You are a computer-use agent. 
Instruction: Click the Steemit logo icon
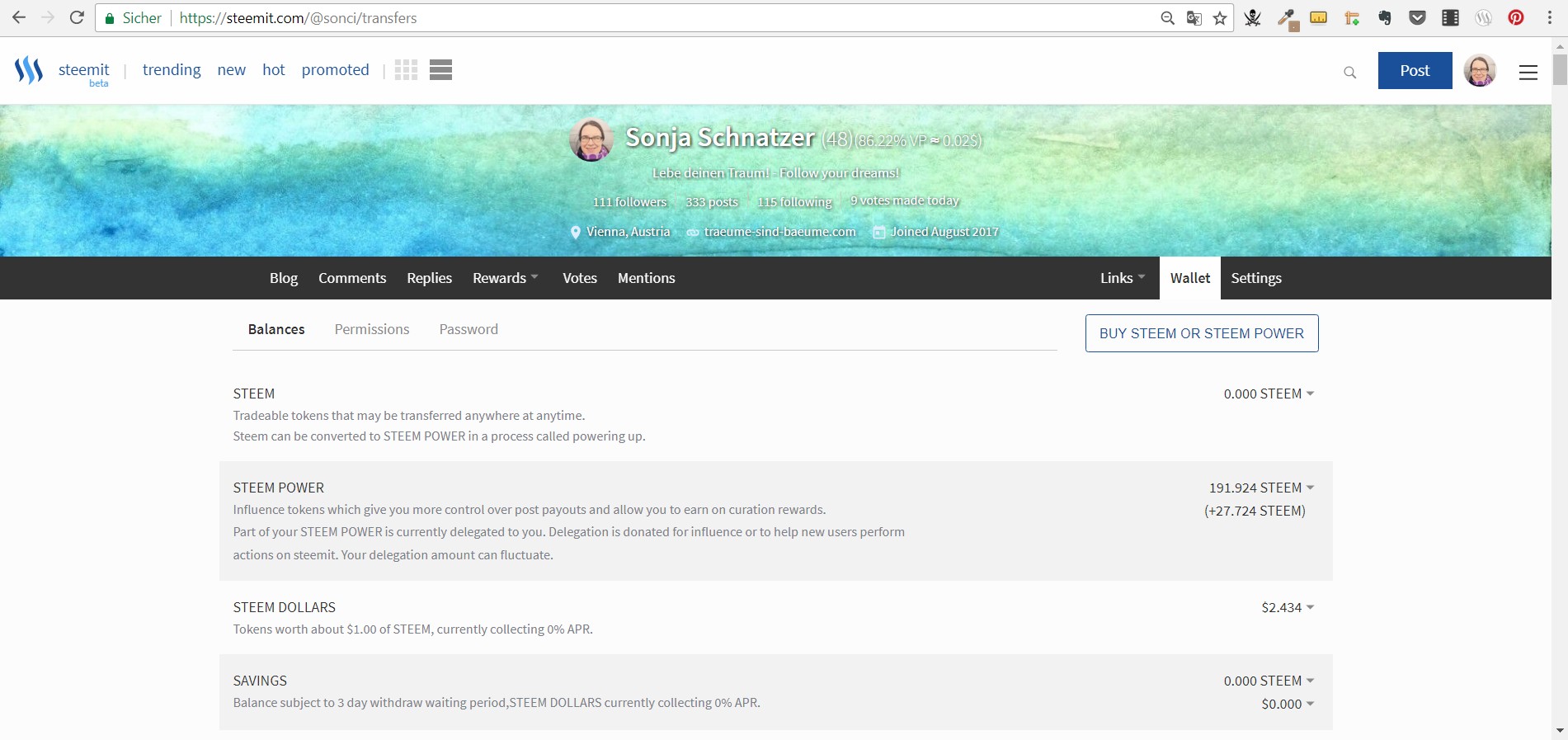tap(29, 70)
